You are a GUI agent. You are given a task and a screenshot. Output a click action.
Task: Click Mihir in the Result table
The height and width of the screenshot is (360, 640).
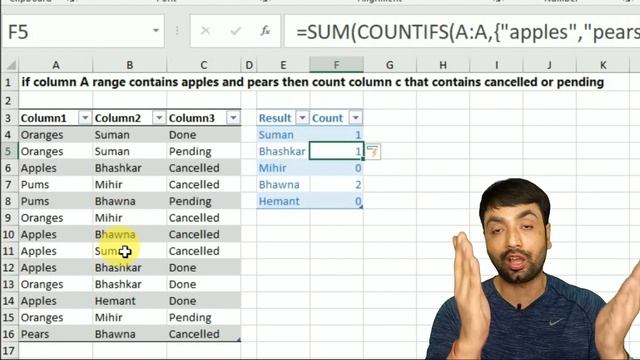pyautogui.click(x=272, y=168)
